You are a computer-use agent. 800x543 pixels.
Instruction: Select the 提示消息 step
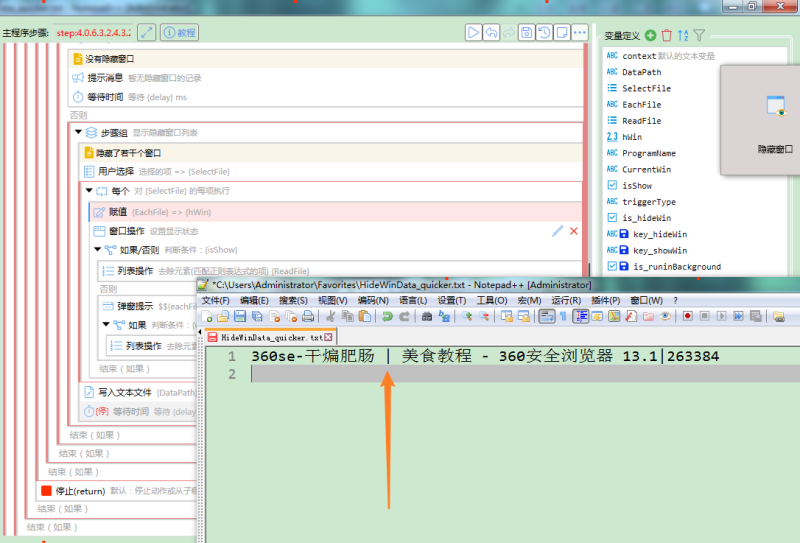(326, 78)
